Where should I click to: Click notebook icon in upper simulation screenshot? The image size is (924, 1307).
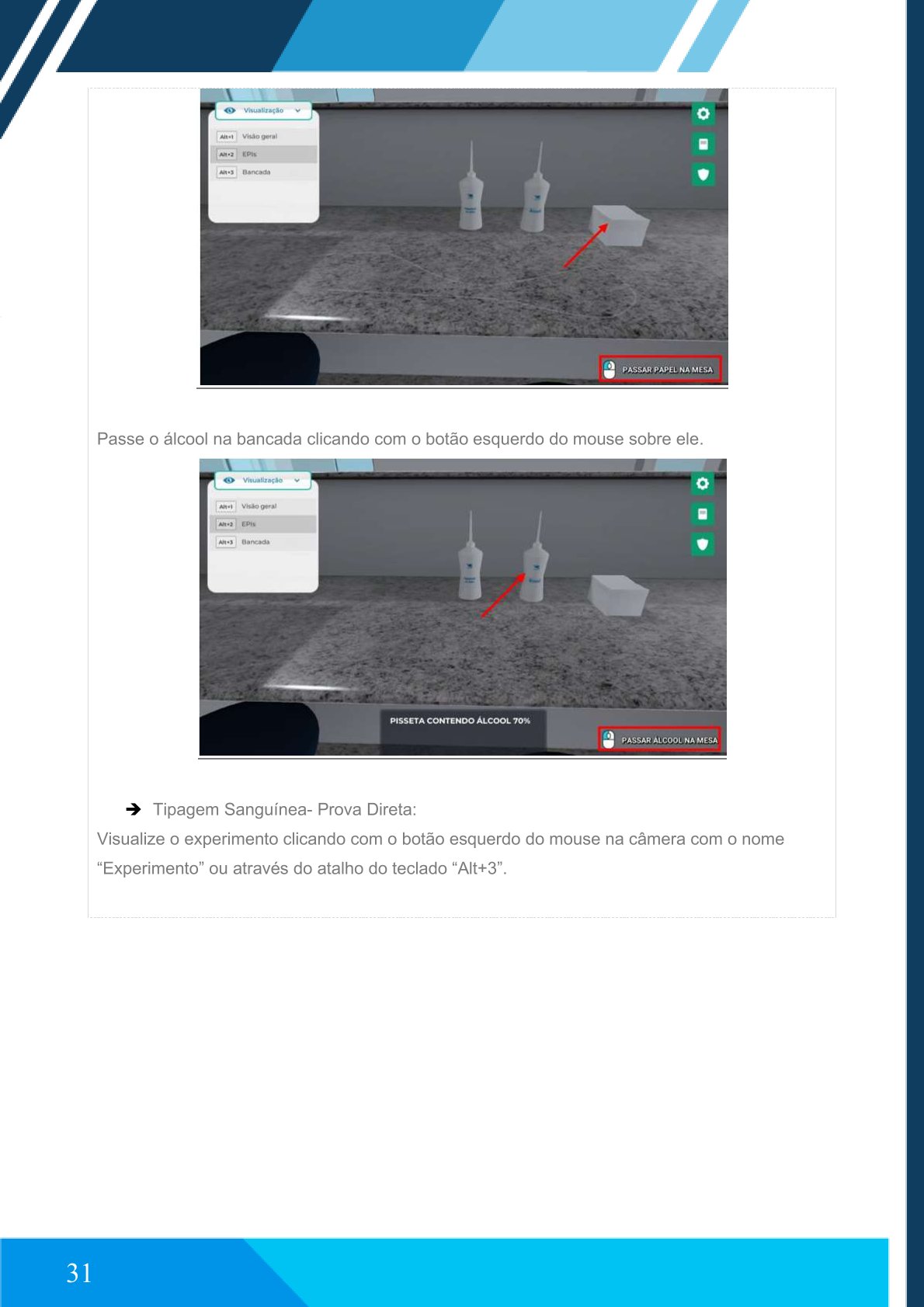(x=703, y=144)
